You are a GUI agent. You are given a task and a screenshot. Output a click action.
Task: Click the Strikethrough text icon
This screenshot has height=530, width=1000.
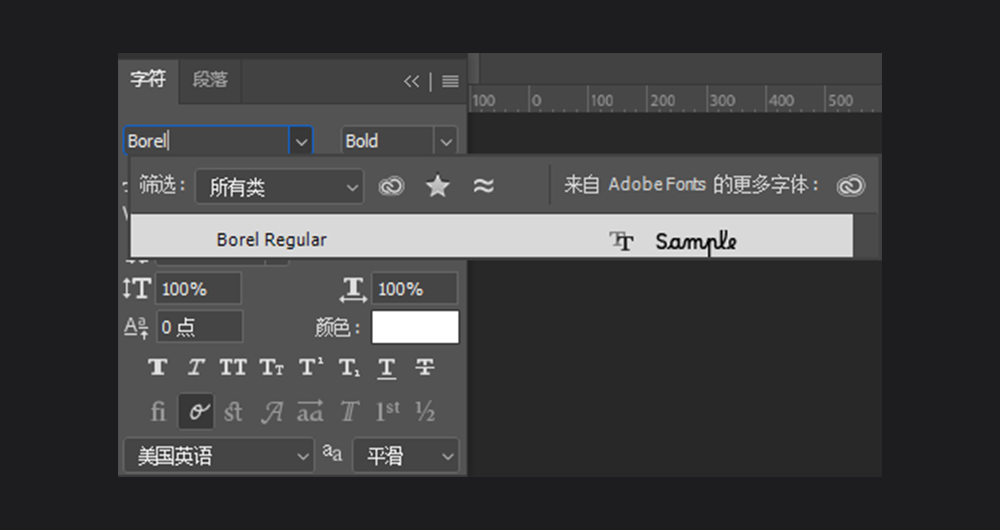click(425, 368)
